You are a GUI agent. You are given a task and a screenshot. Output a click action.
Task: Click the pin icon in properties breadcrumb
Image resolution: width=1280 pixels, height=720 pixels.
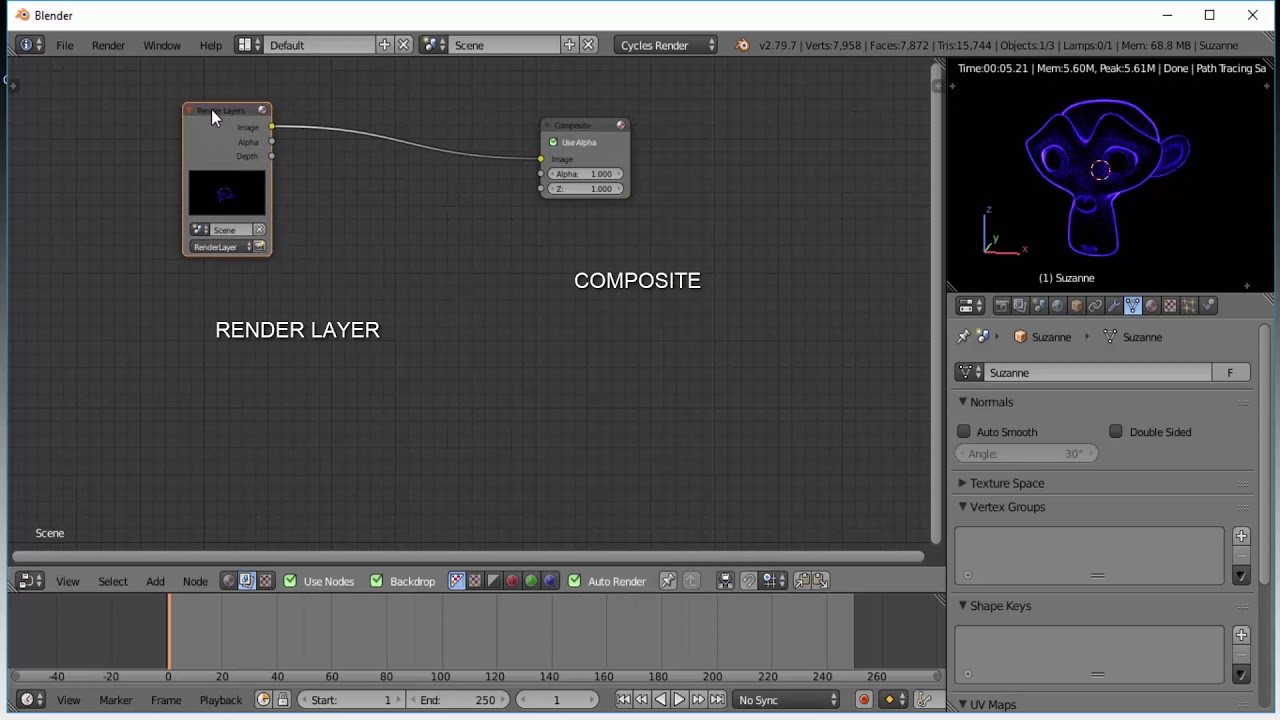(x=963, y=337)
